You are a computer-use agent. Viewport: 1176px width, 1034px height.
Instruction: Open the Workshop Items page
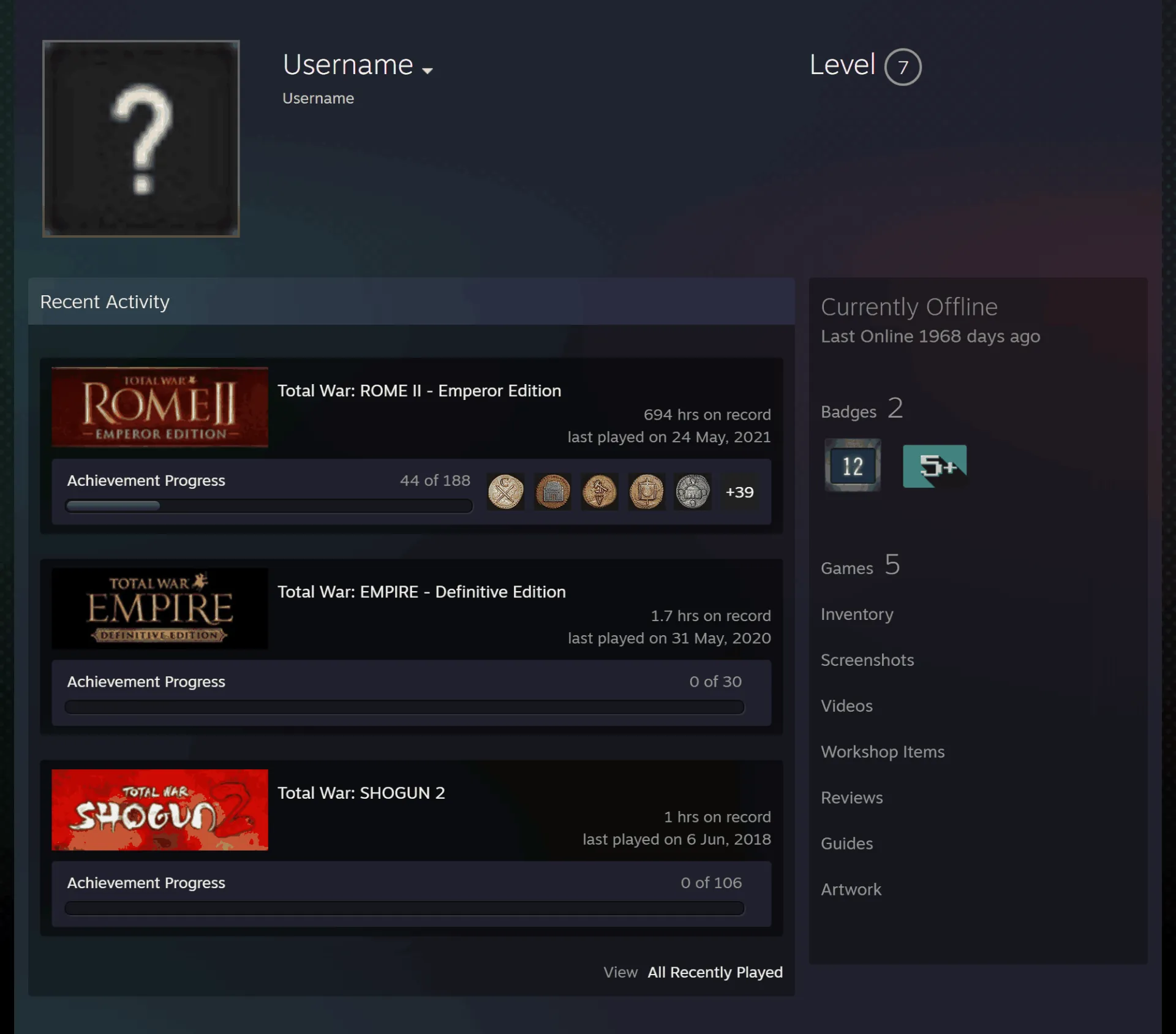pos(883,752)
